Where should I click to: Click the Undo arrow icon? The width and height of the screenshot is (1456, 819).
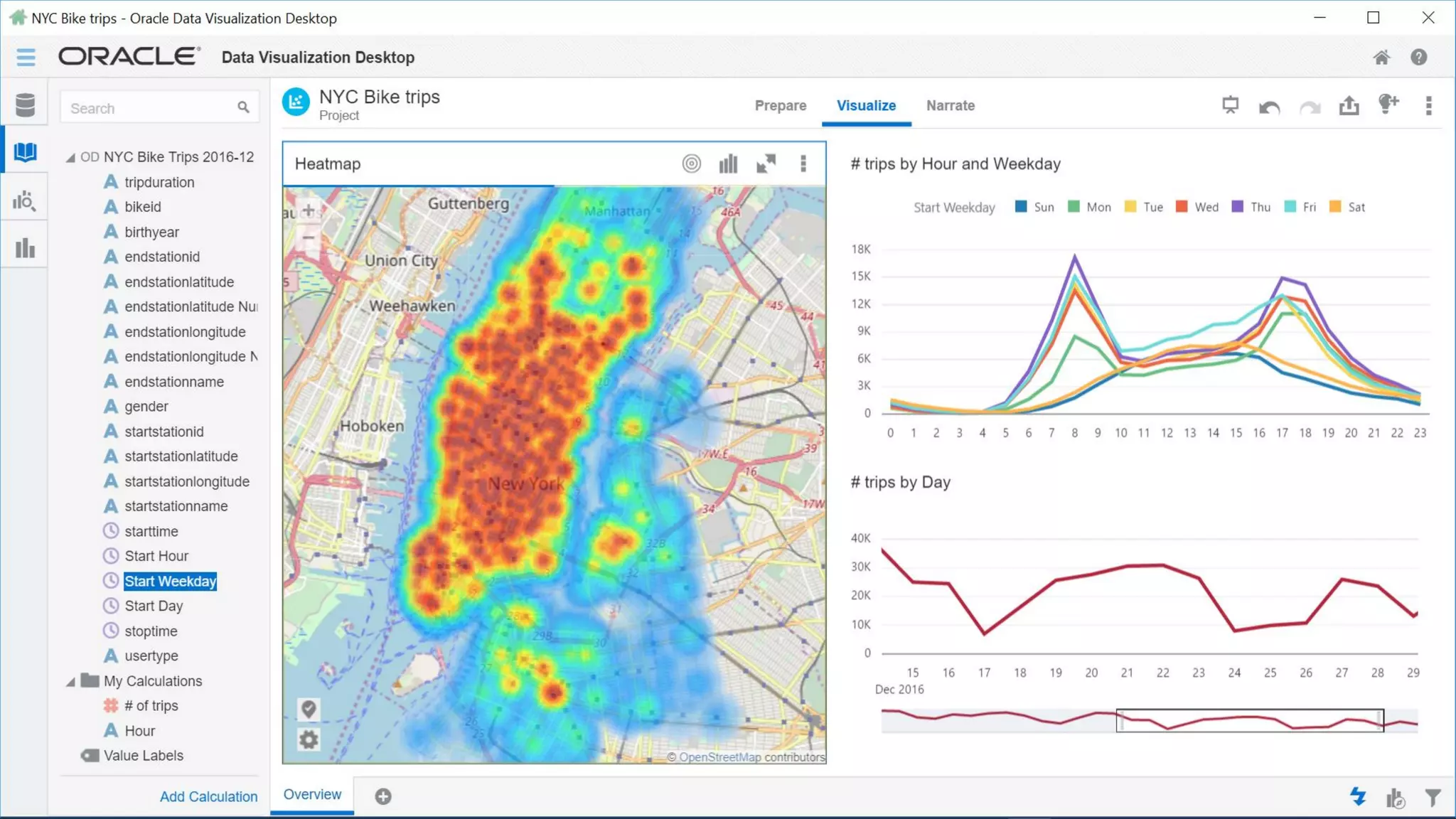(x=1269, y=107)
